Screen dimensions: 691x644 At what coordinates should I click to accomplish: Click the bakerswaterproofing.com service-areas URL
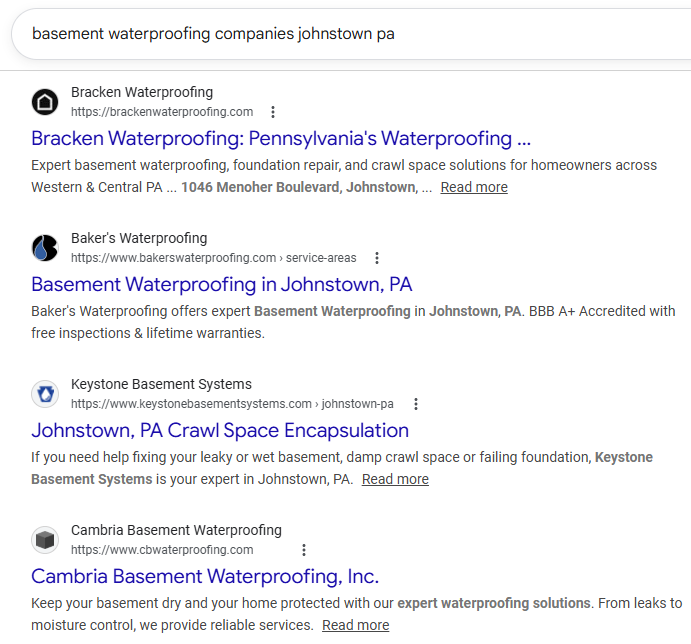[x=213, y=258]
